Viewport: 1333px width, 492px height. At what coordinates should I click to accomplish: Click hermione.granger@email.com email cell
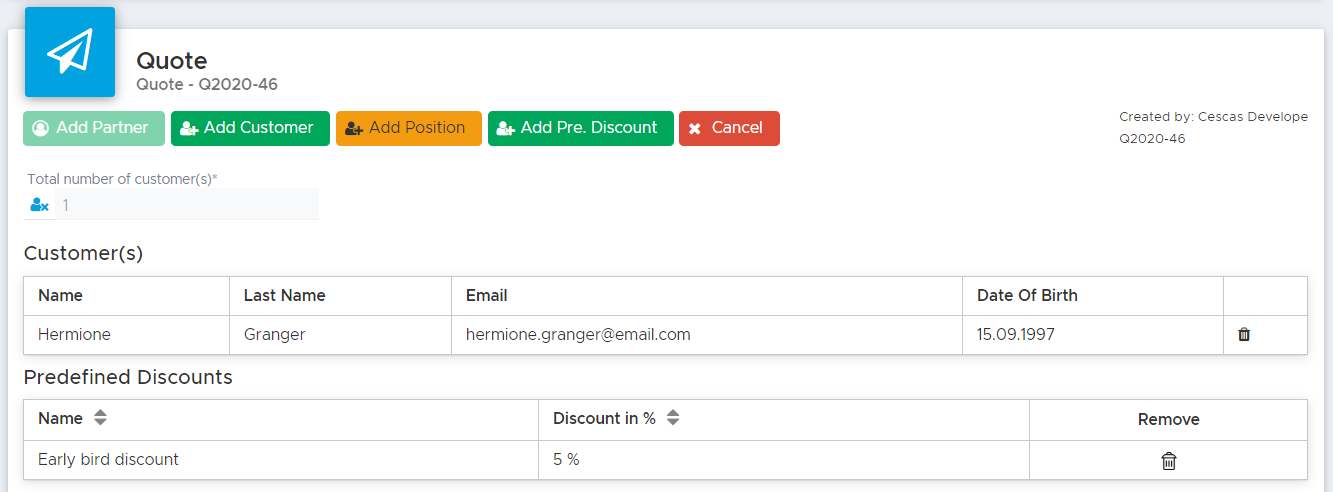[x=707, y=335]
